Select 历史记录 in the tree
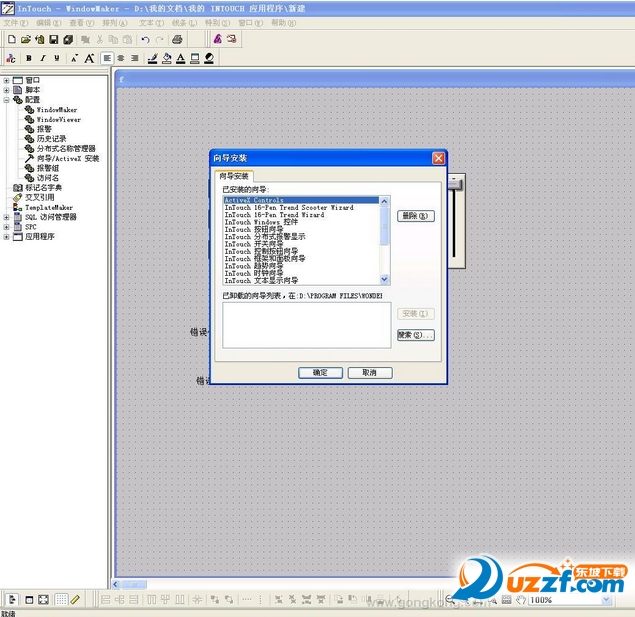635x617 pixels. (51, 139)
